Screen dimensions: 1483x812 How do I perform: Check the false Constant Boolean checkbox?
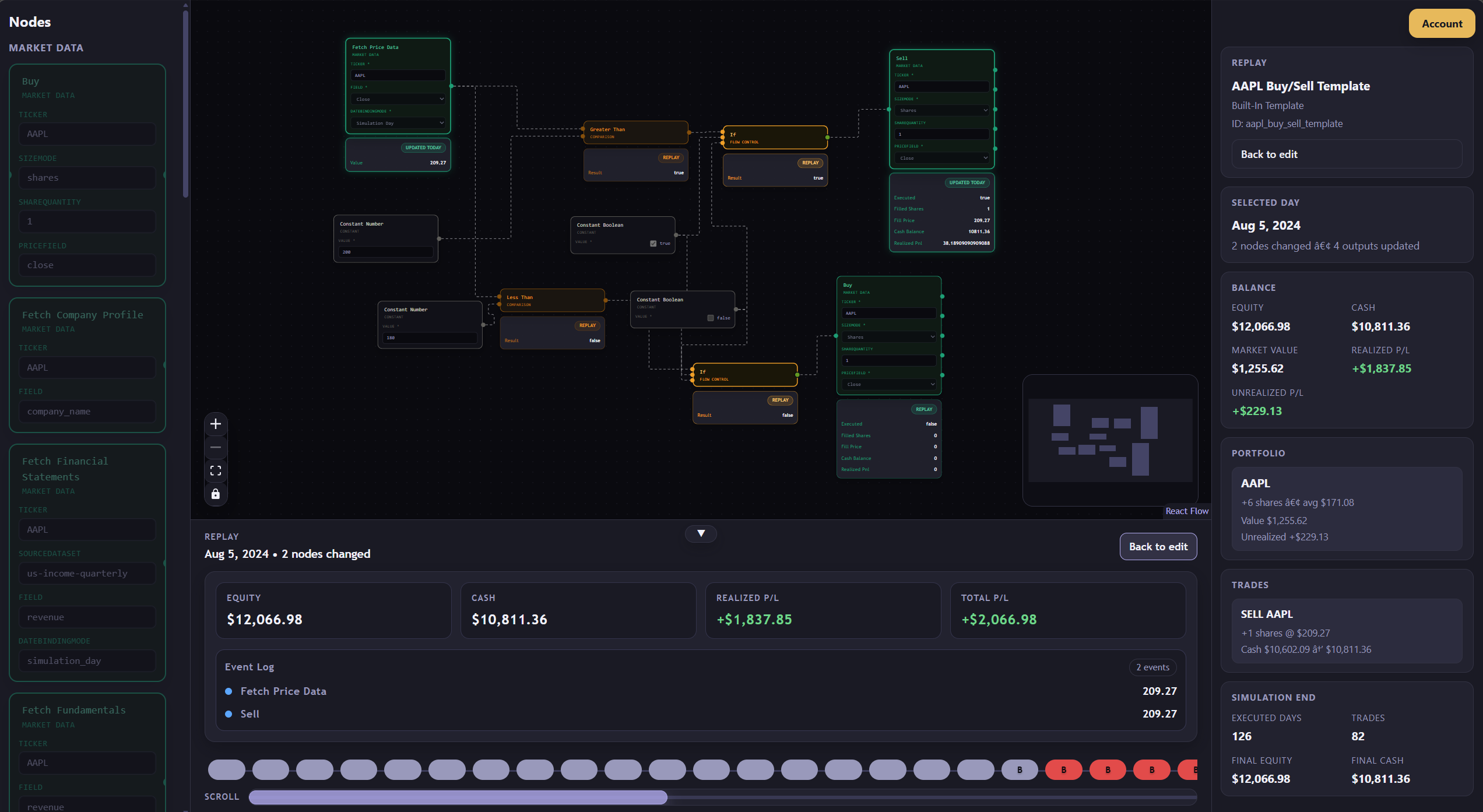(710, 318)
